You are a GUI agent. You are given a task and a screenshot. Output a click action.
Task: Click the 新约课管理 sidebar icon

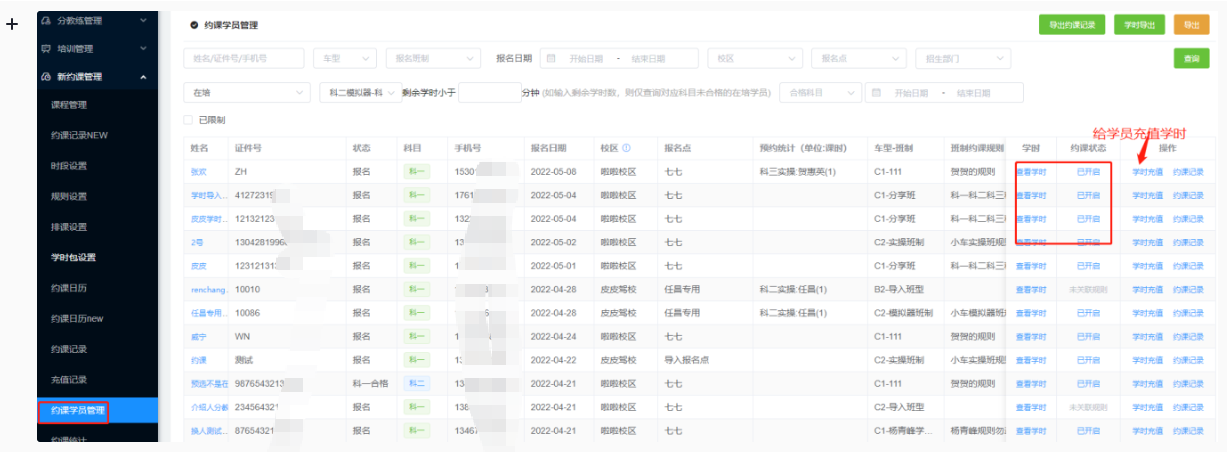pyautogui.click(x=46, y=77)
